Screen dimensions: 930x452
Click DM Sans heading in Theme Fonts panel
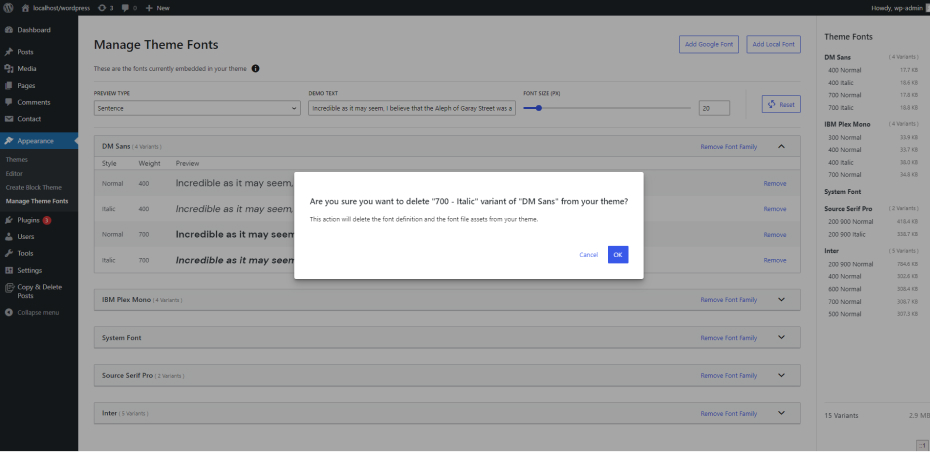pos(835,57)
